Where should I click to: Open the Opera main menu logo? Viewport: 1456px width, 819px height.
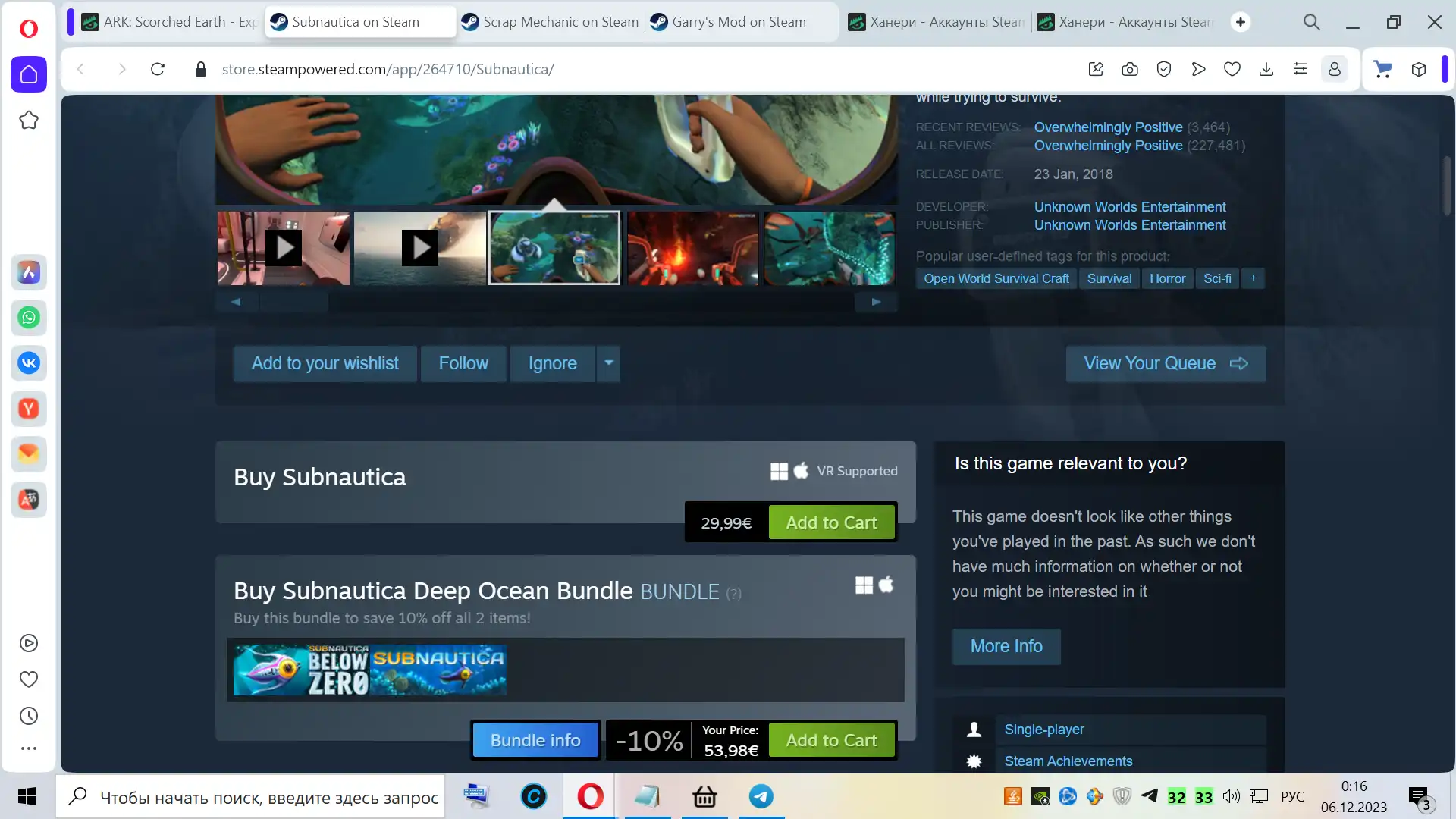(x=28, y=29)
